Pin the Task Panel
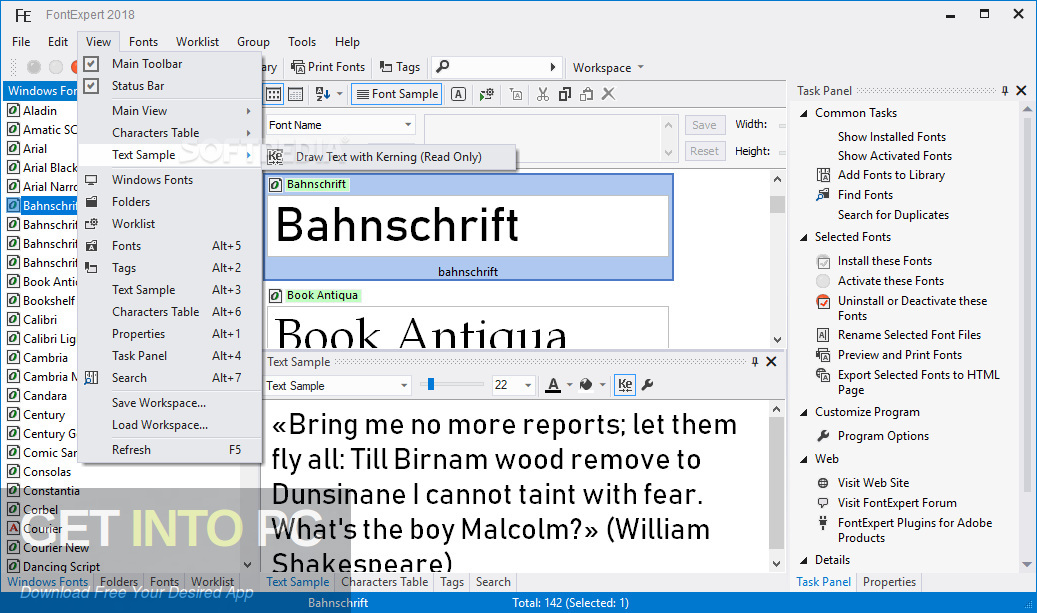The width and height of the screenshot is (1037, 613). click(x=1005, y=91)
